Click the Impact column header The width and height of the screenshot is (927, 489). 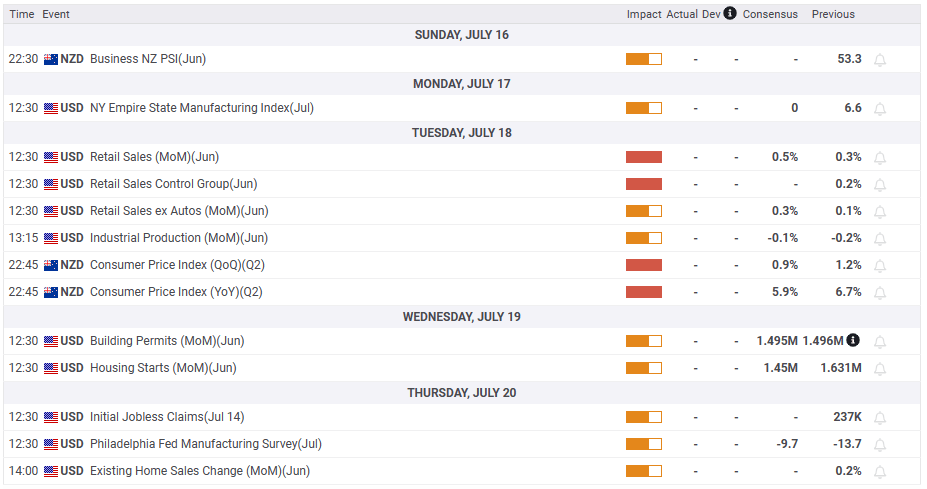[x=644, y=14]
